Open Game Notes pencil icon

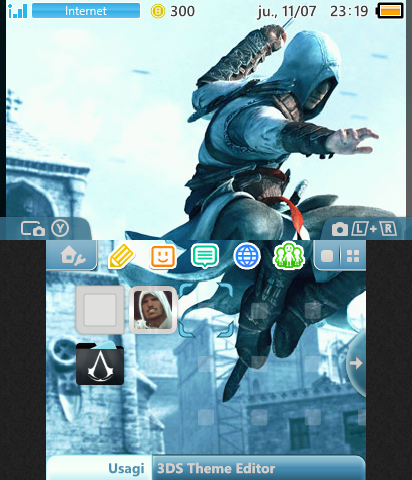pos(121,256)
